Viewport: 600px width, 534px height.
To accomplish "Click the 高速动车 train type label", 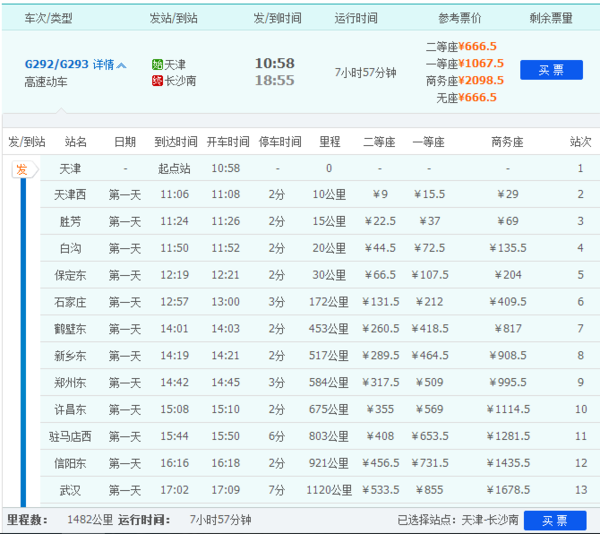I will click(x=46, y=82).
